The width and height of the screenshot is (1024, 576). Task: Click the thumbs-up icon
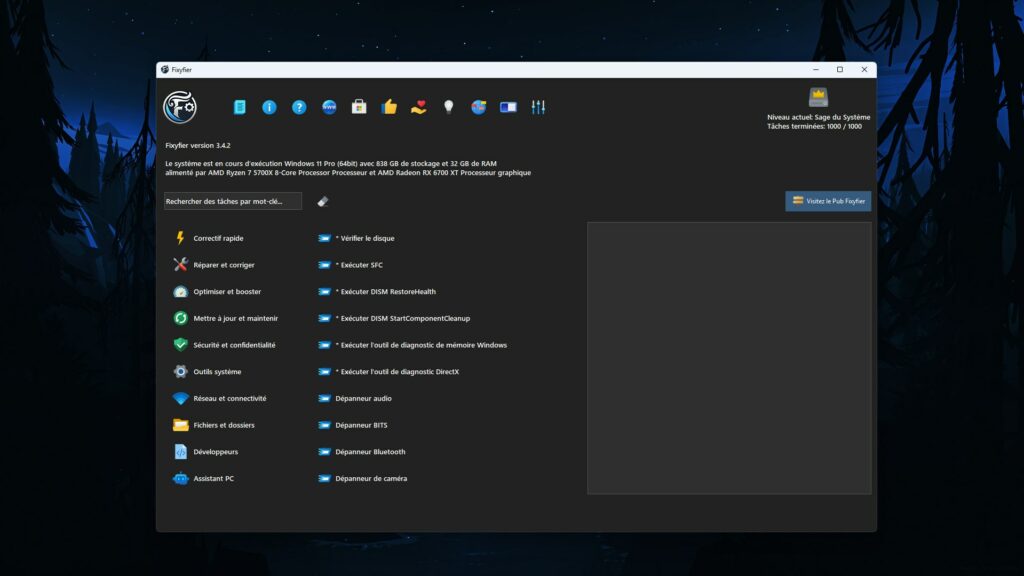tap(389, 106)
